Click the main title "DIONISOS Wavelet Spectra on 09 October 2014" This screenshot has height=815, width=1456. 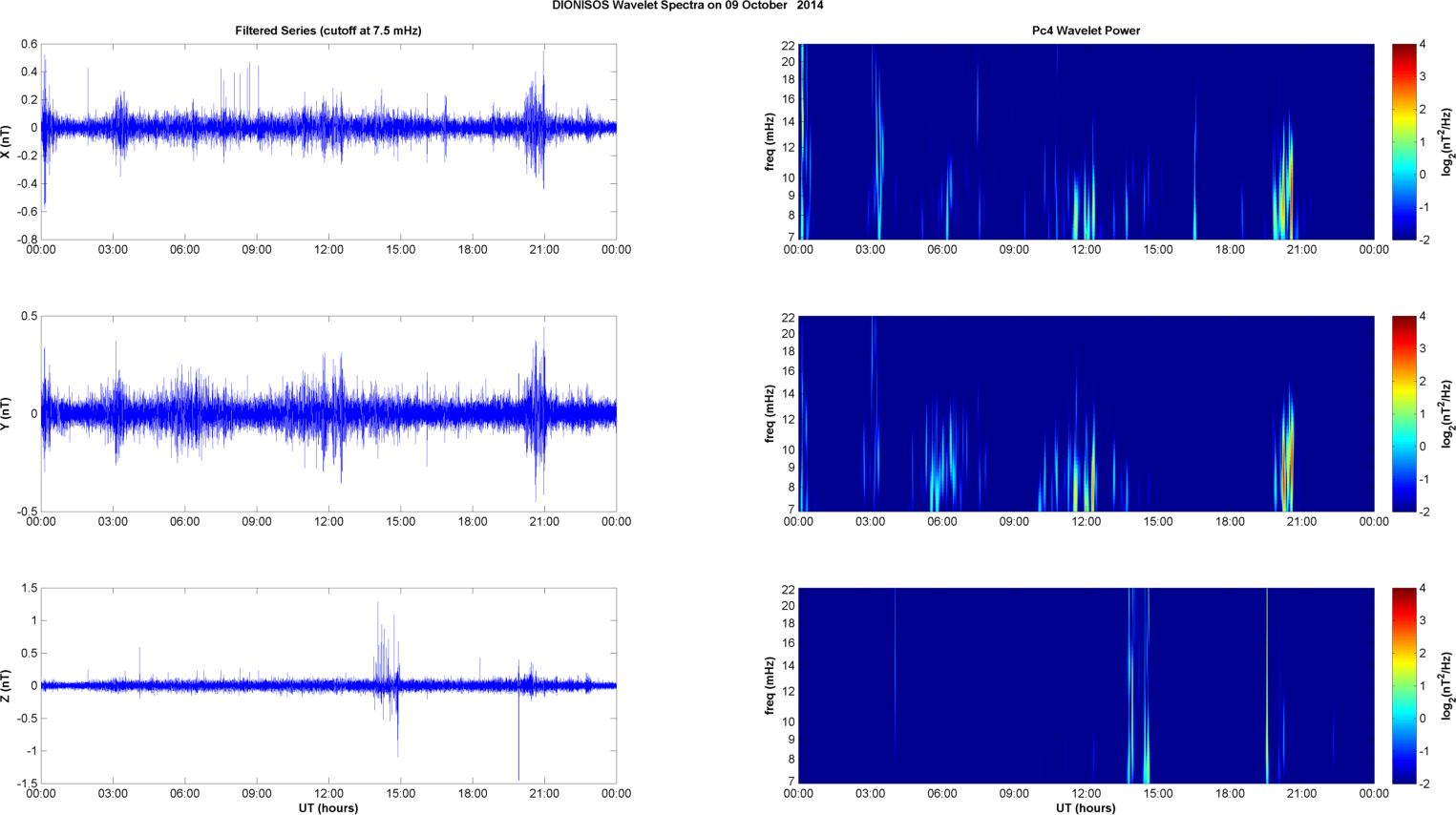687,6
